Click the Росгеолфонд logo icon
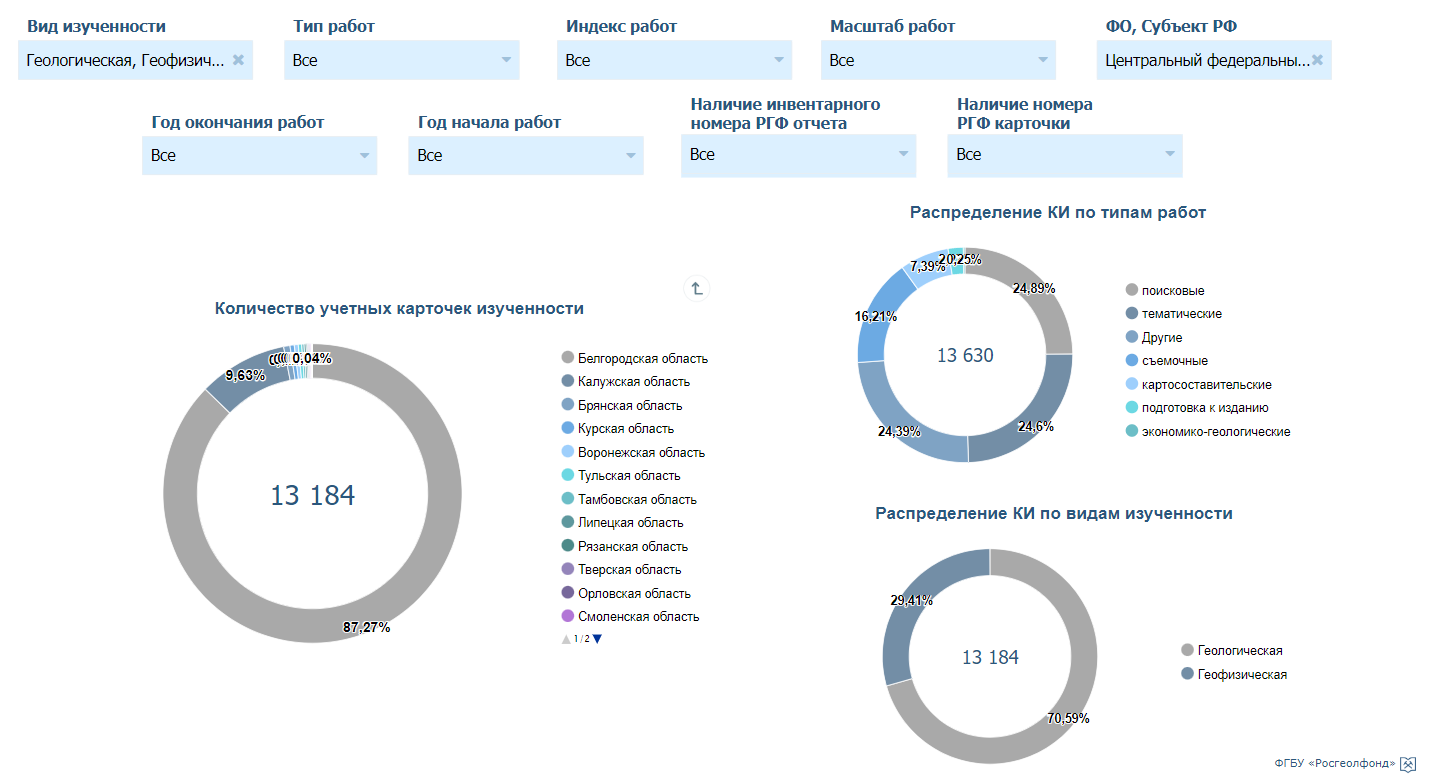 pyautogui.click(x=1408, y=763)
